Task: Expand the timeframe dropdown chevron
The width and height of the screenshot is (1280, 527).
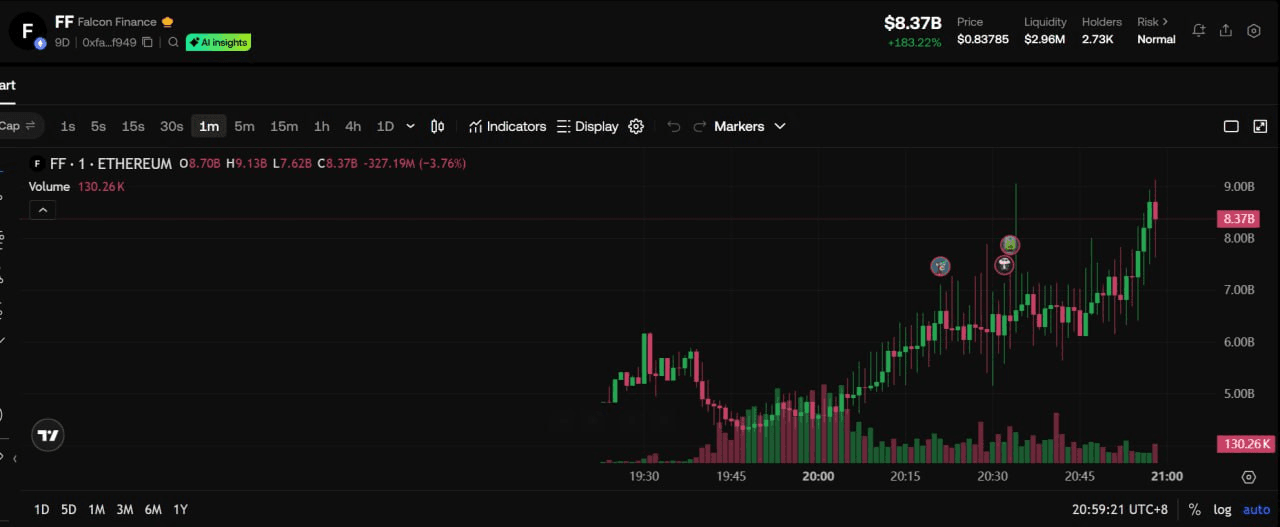Action: pyautogui.click(x=410, y=126)
